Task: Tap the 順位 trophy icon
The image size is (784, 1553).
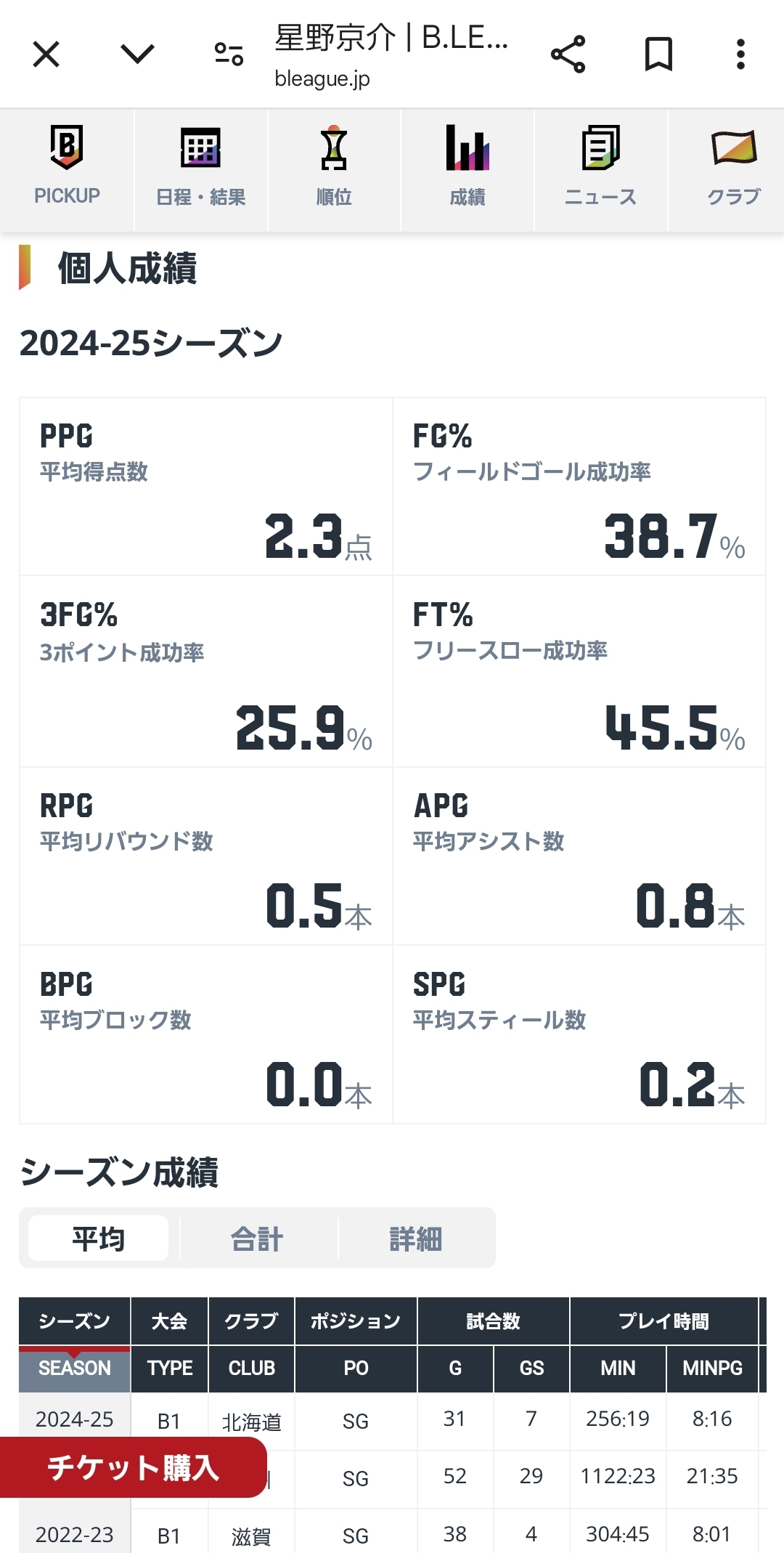Action: [x=334, y=147]
